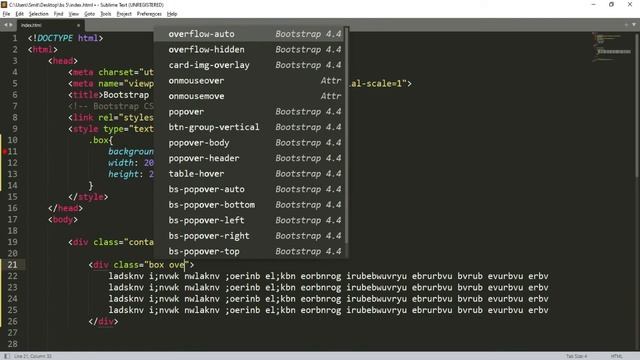Click the closing </style> tag
The image size is (640, 360).
88,197
